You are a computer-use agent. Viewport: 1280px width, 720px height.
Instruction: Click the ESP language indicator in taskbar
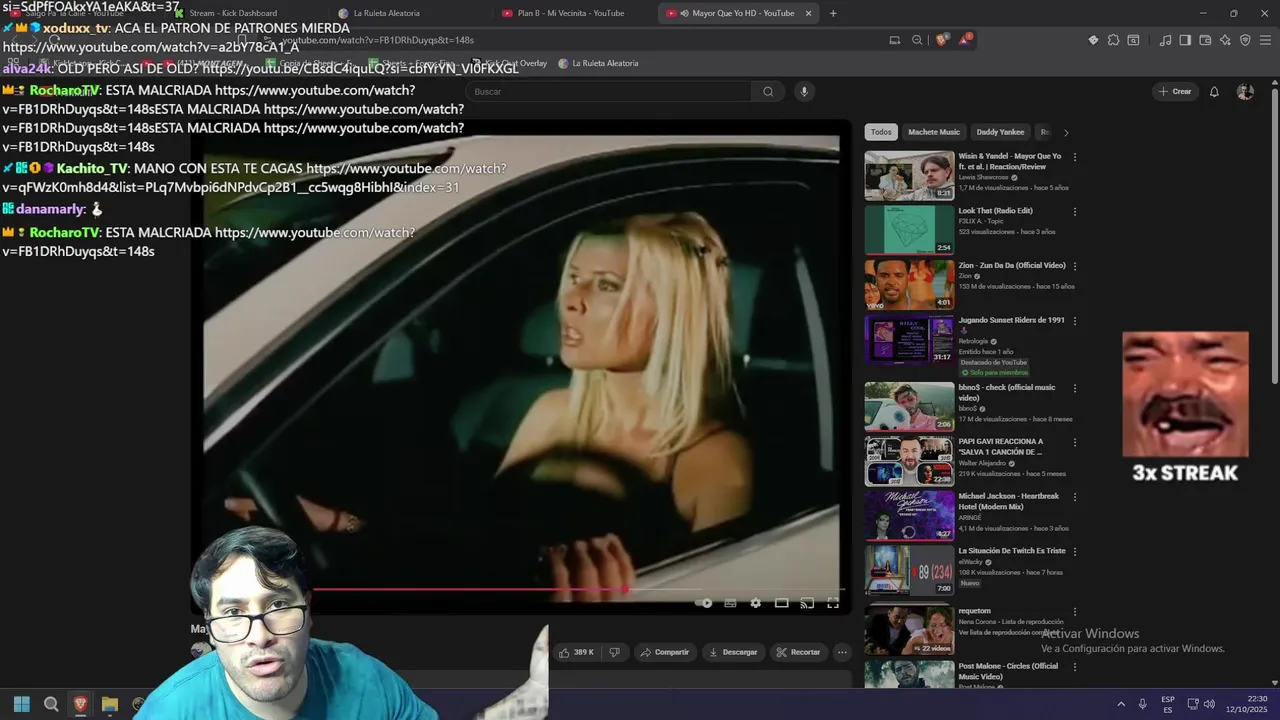coord(1168,704)
